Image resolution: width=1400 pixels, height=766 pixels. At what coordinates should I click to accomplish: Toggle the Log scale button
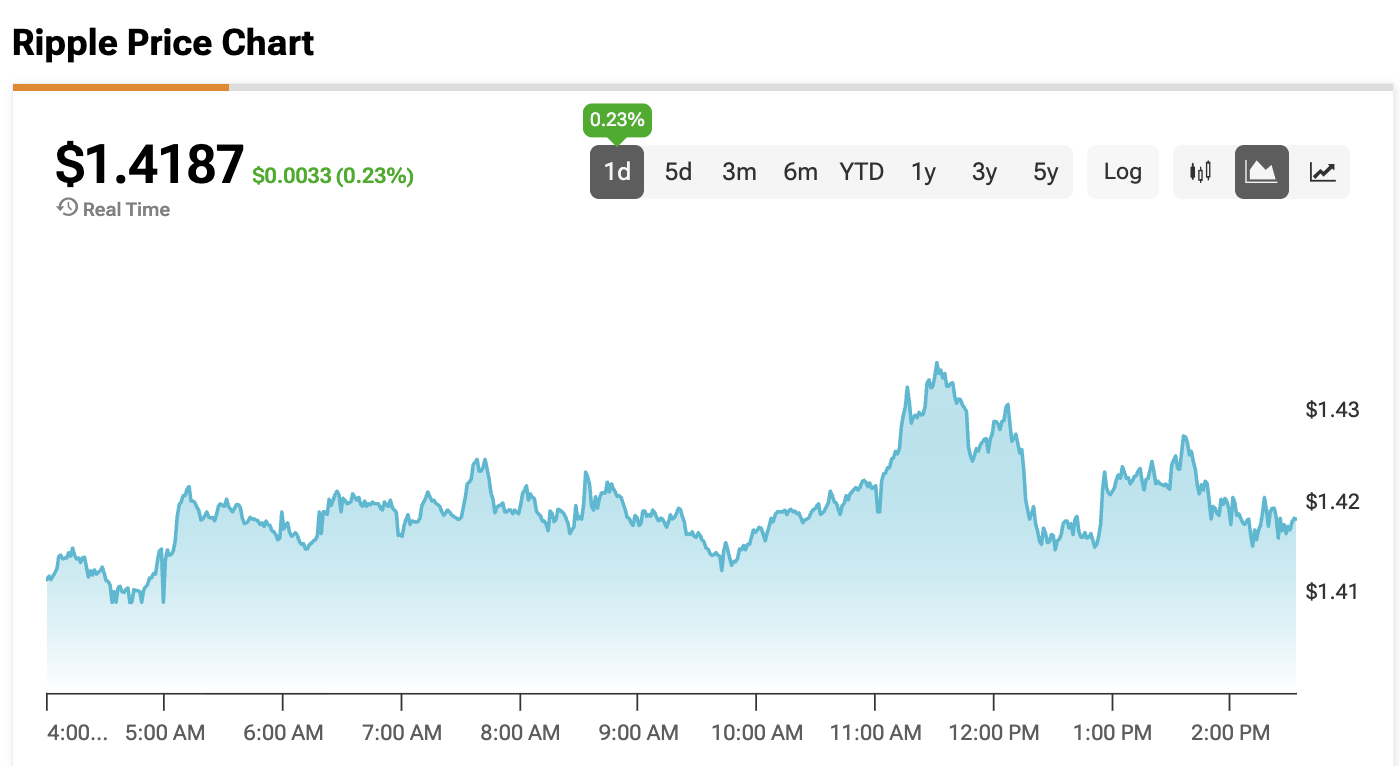(1122, 172)
